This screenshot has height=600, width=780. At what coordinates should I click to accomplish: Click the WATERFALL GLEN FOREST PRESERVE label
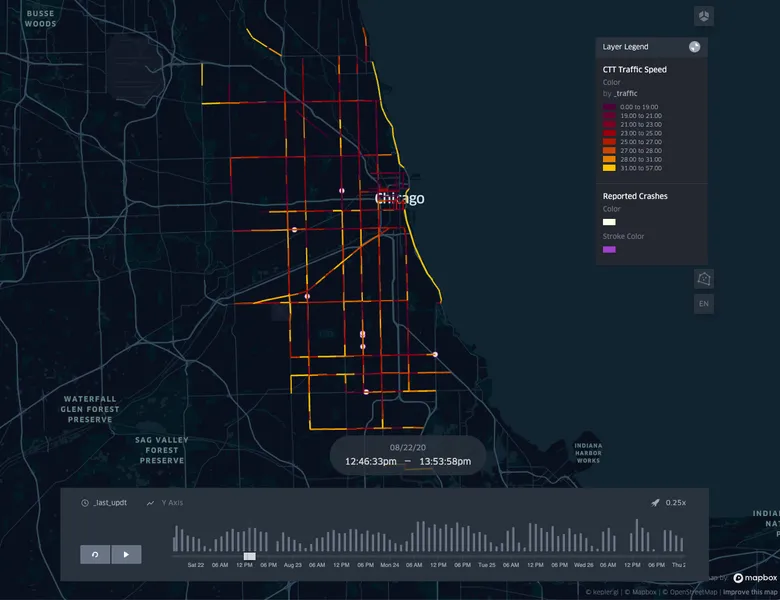(x=90, y=409)
